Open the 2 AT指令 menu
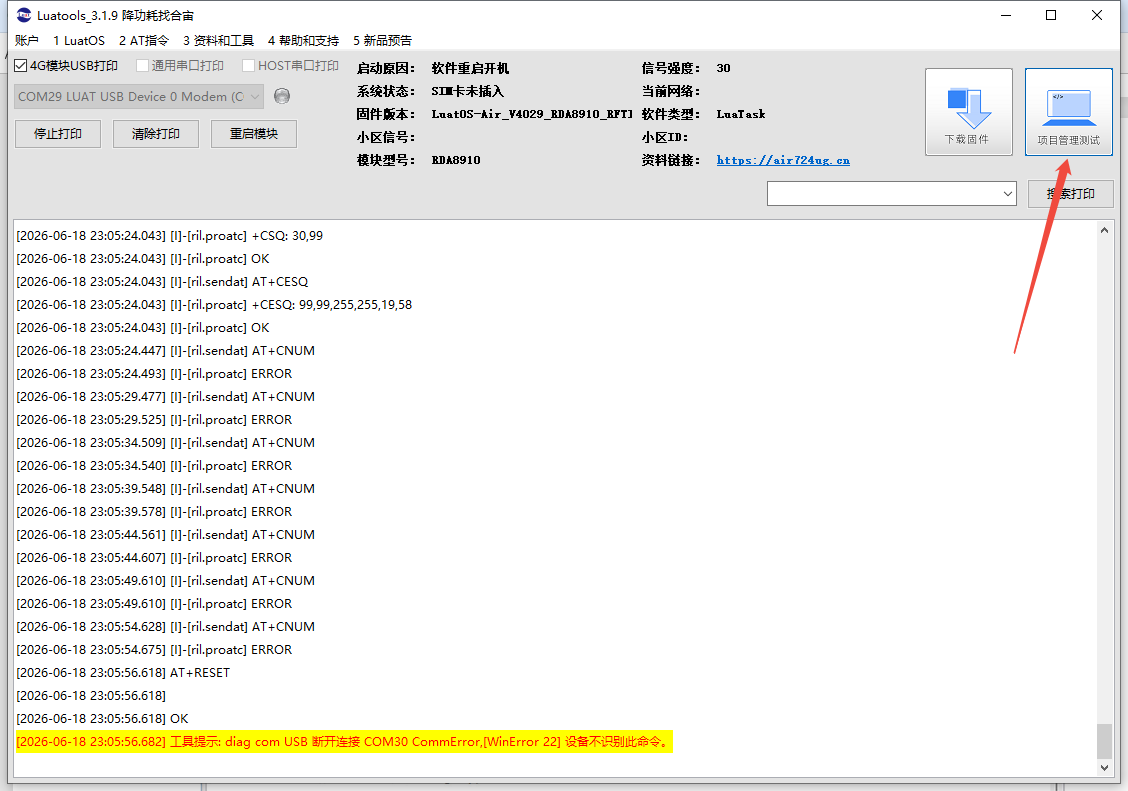This screenshot has height=791, width=1128. coord(144,40)
